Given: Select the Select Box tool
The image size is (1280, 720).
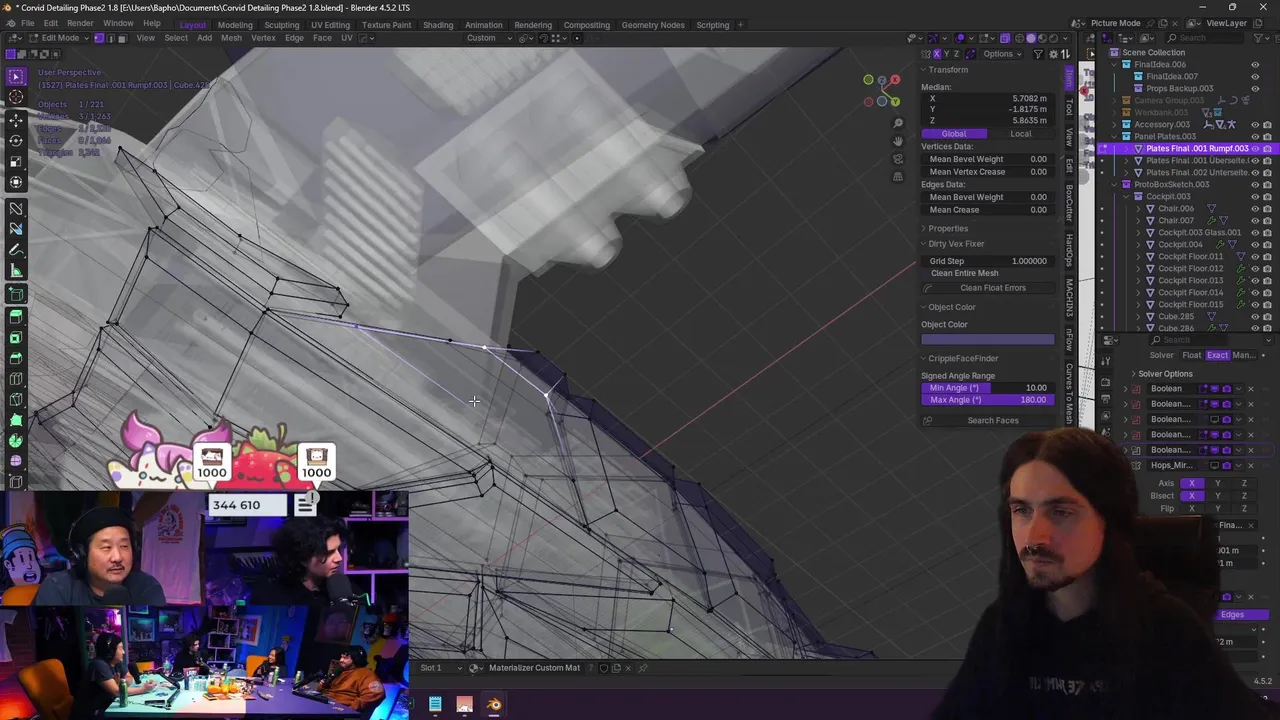Looking at the screenshot, I should pyautogui.click(x=16, y=77).
